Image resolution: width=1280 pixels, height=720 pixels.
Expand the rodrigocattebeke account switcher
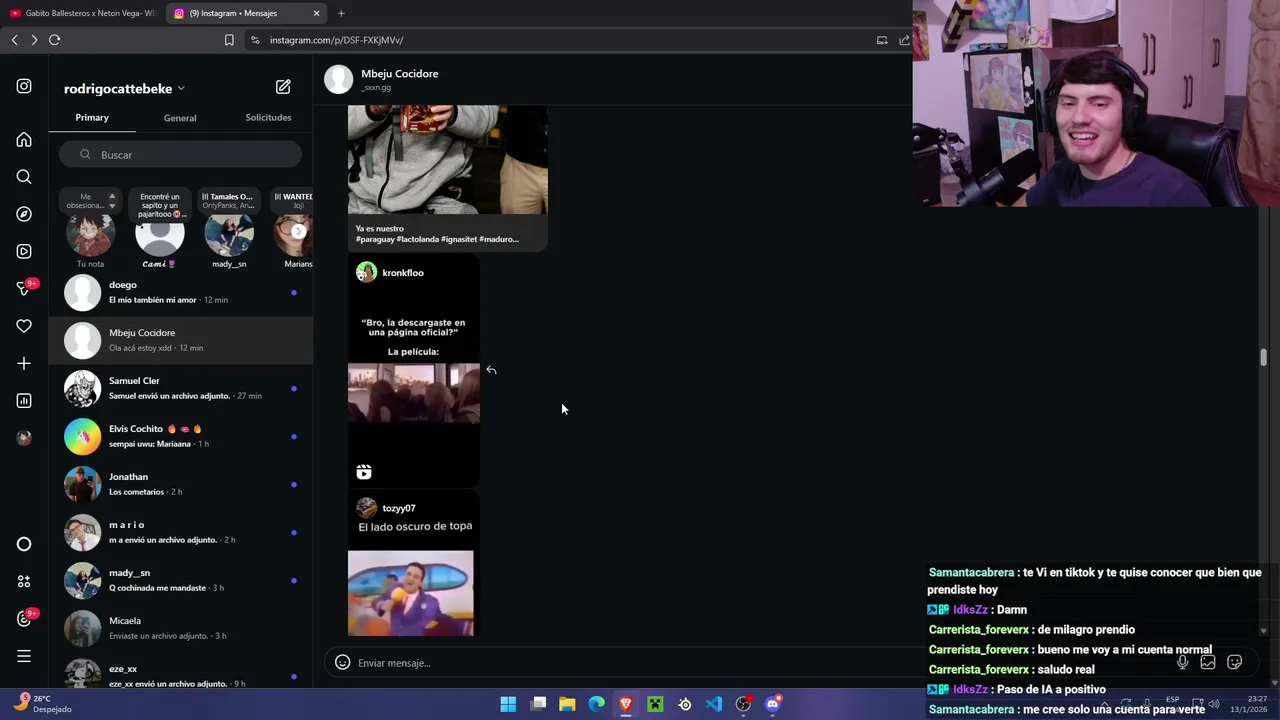click(x=124, y=88)
